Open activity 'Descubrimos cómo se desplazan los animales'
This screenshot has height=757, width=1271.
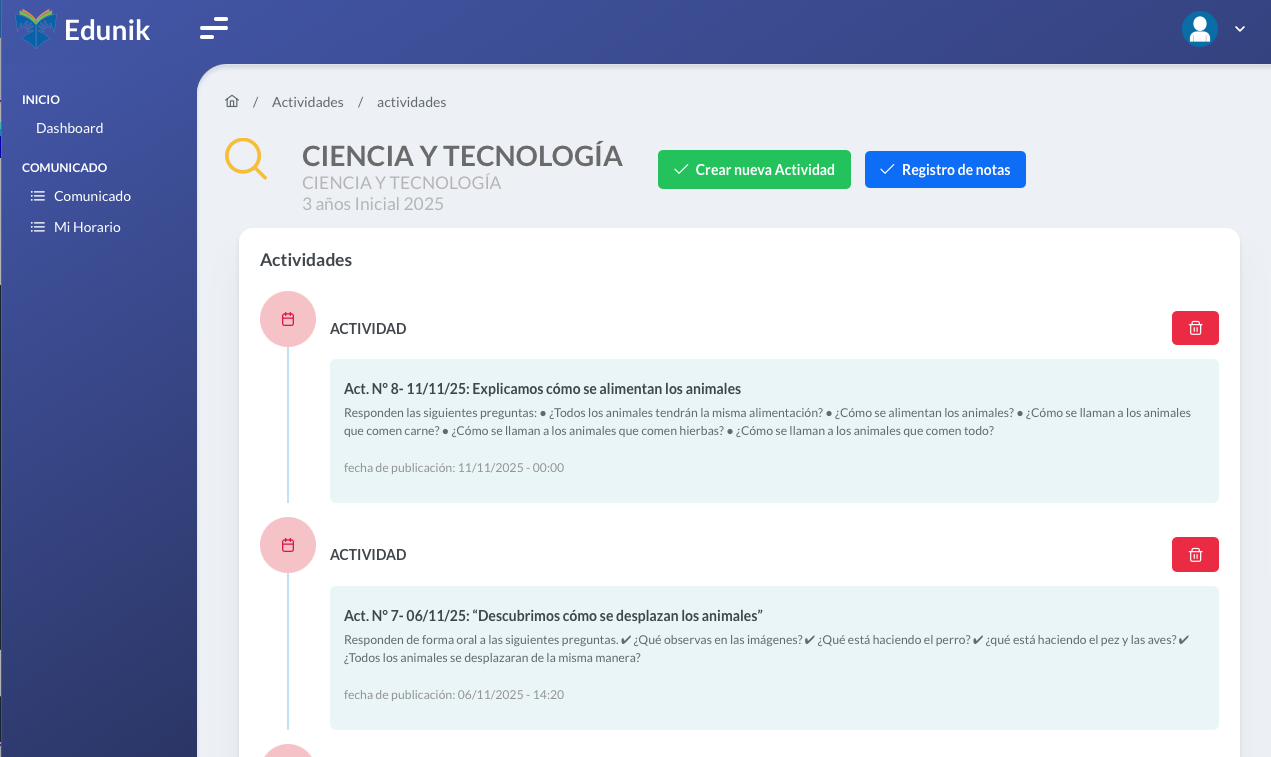[553, 615]
